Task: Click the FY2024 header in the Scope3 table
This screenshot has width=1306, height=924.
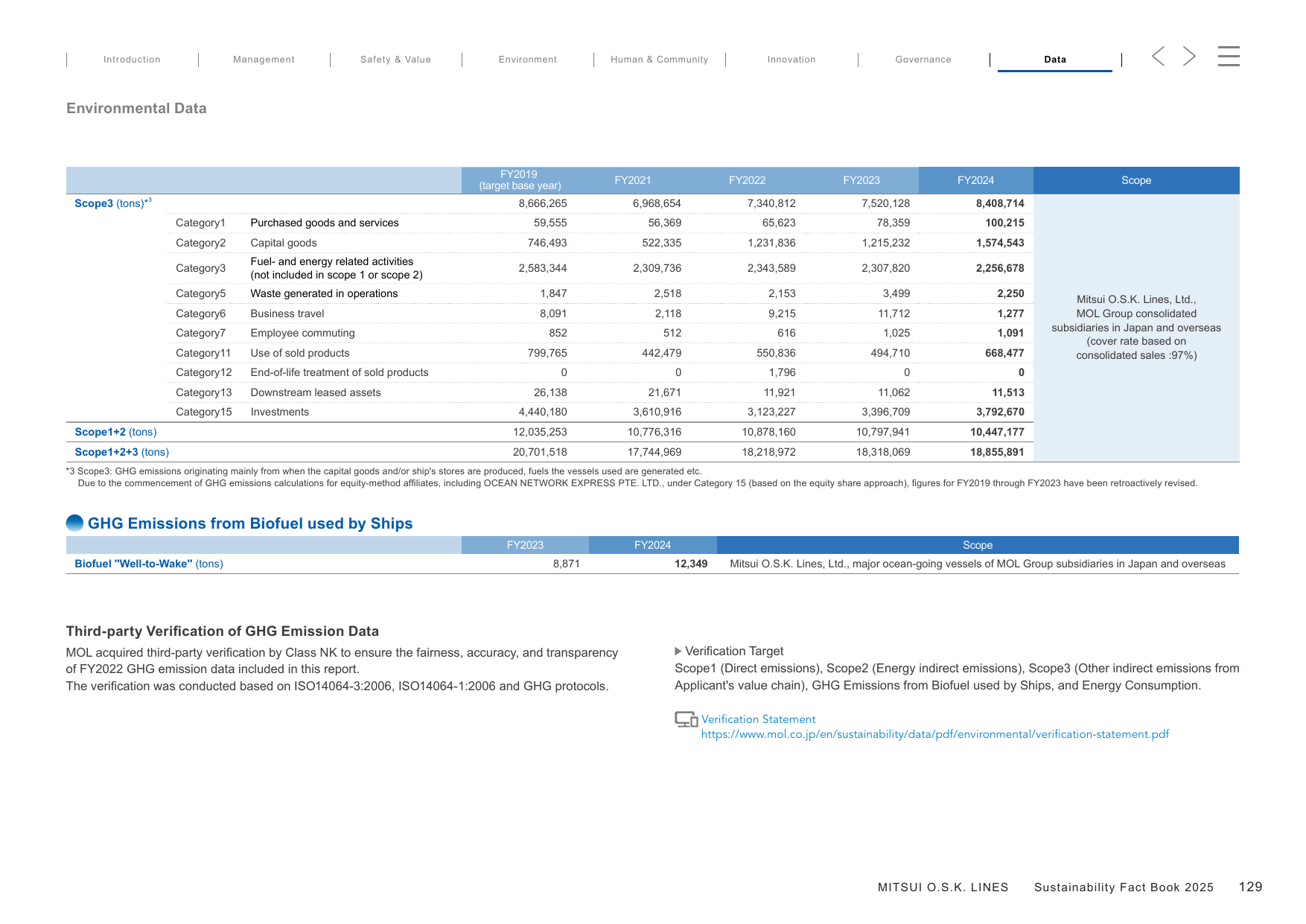Action: pyautogui.click(x=975, y=180)
